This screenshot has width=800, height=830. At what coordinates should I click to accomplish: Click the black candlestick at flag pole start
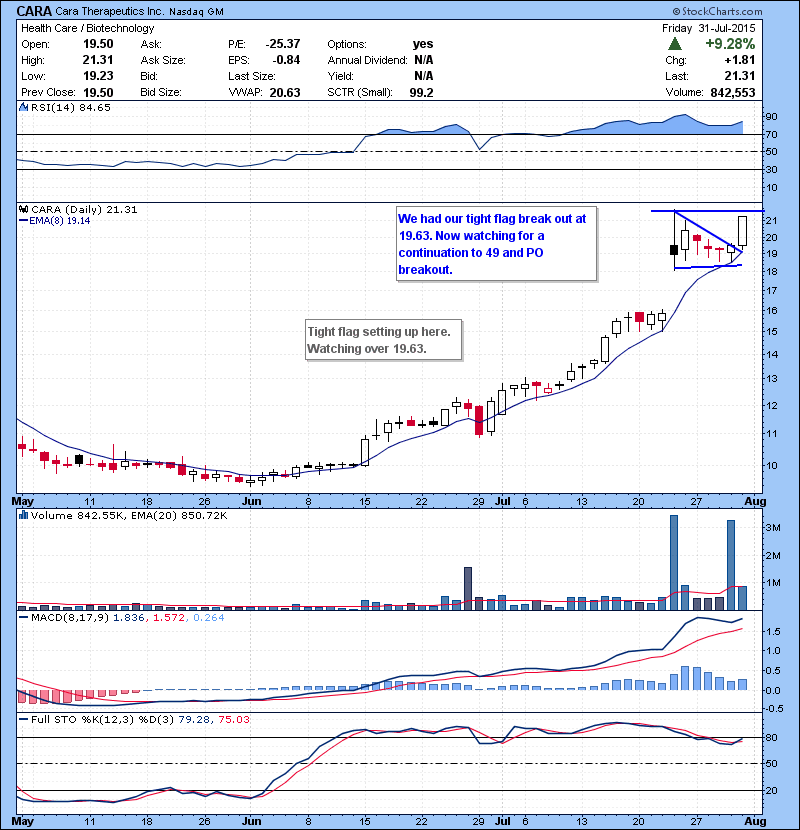click(x=673, y=250)
